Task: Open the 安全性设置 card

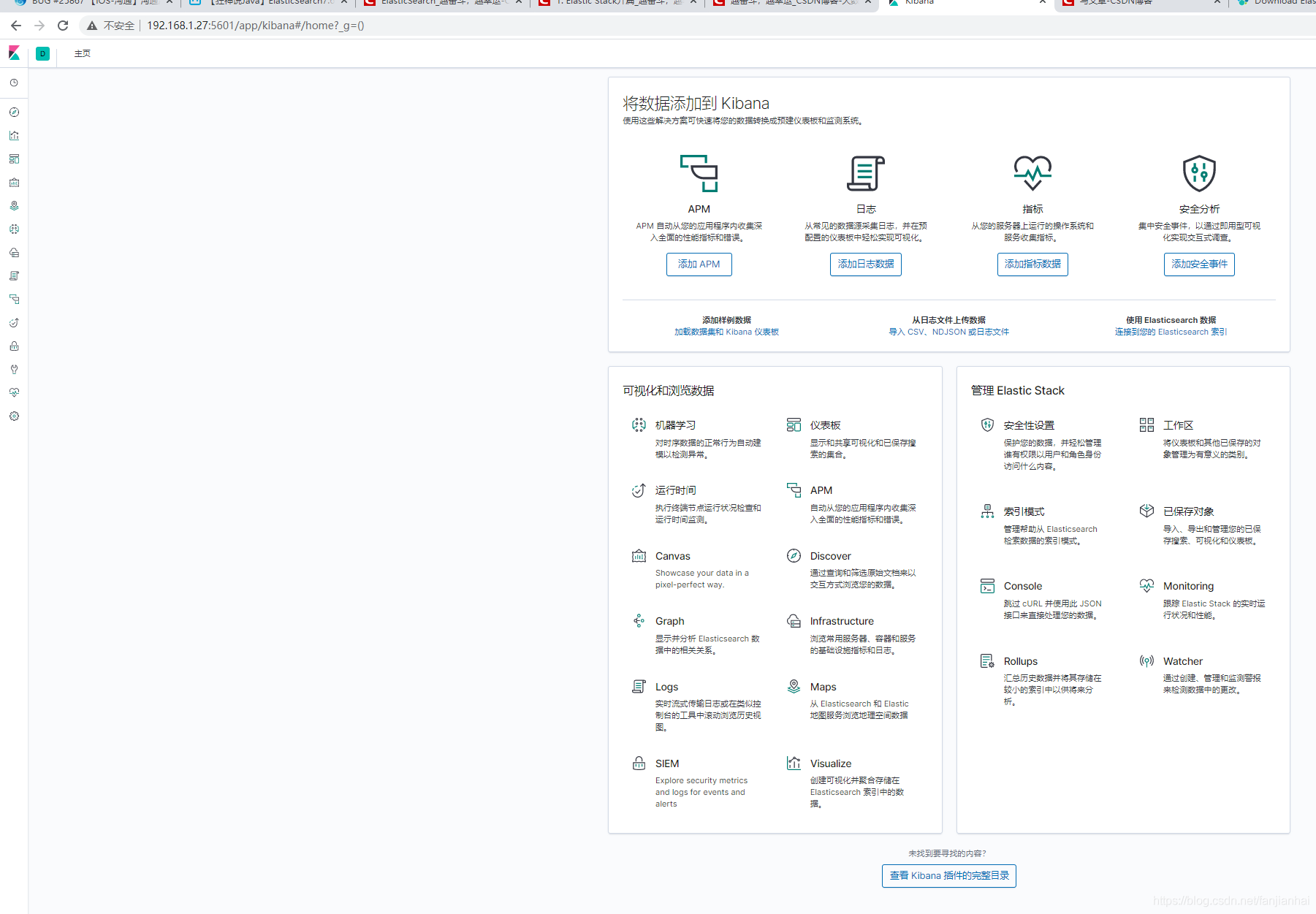Action: coord(1043,444)
